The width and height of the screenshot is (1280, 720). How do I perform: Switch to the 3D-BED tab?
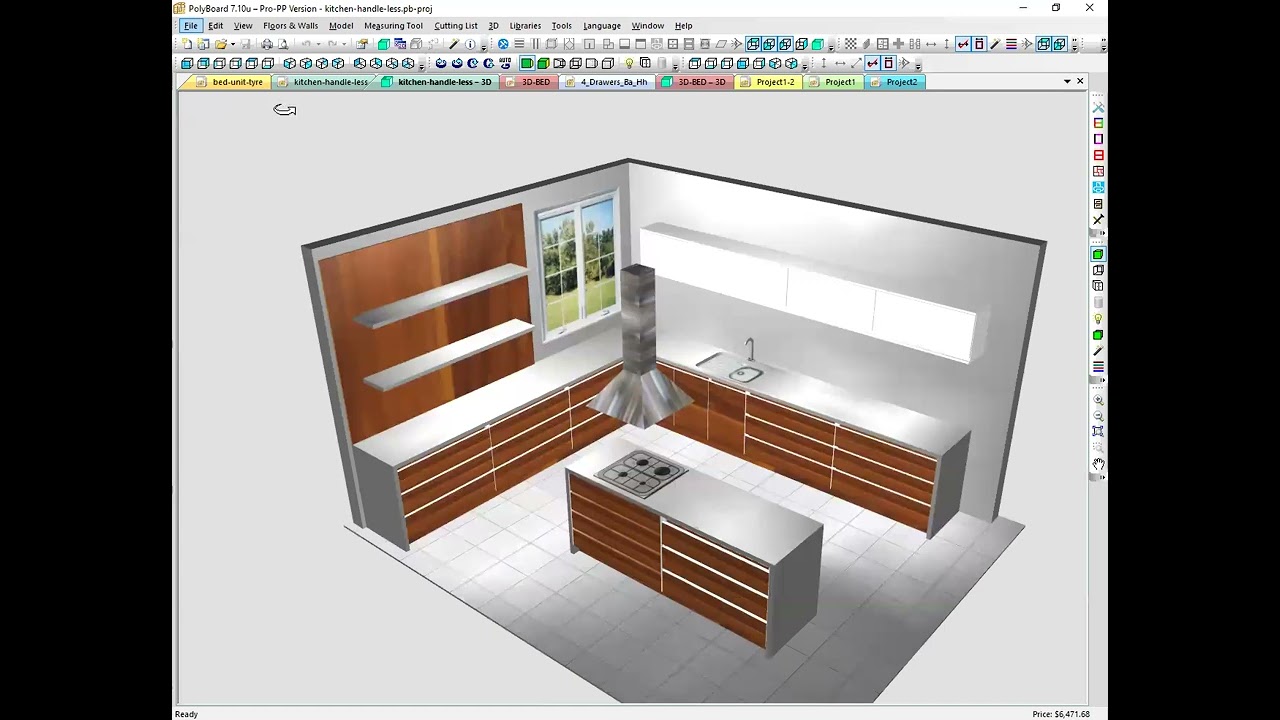(527, 82)
